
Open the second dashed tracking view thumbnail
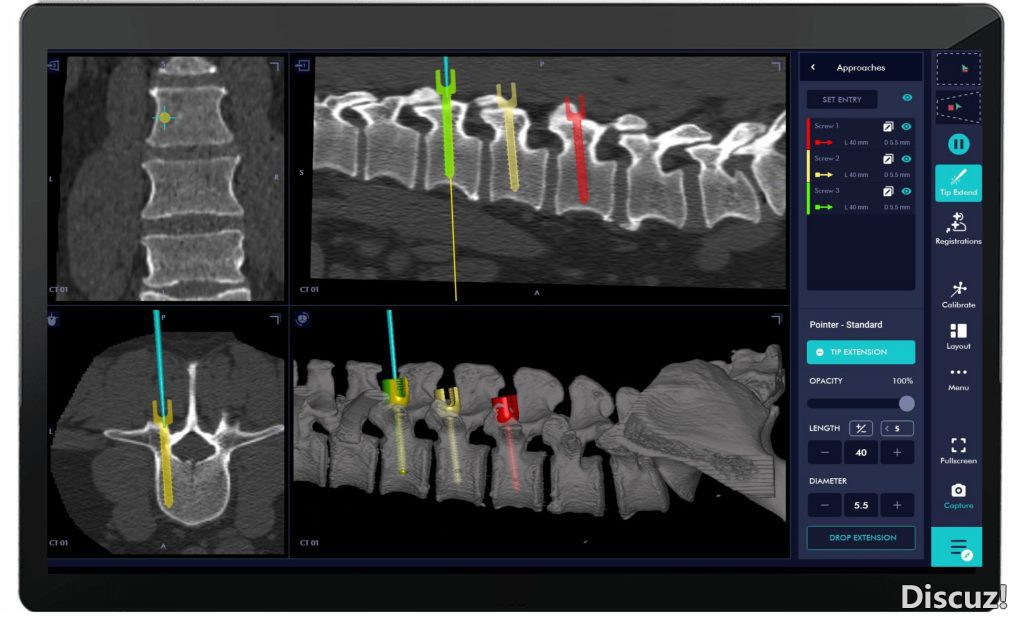(958, 106)
